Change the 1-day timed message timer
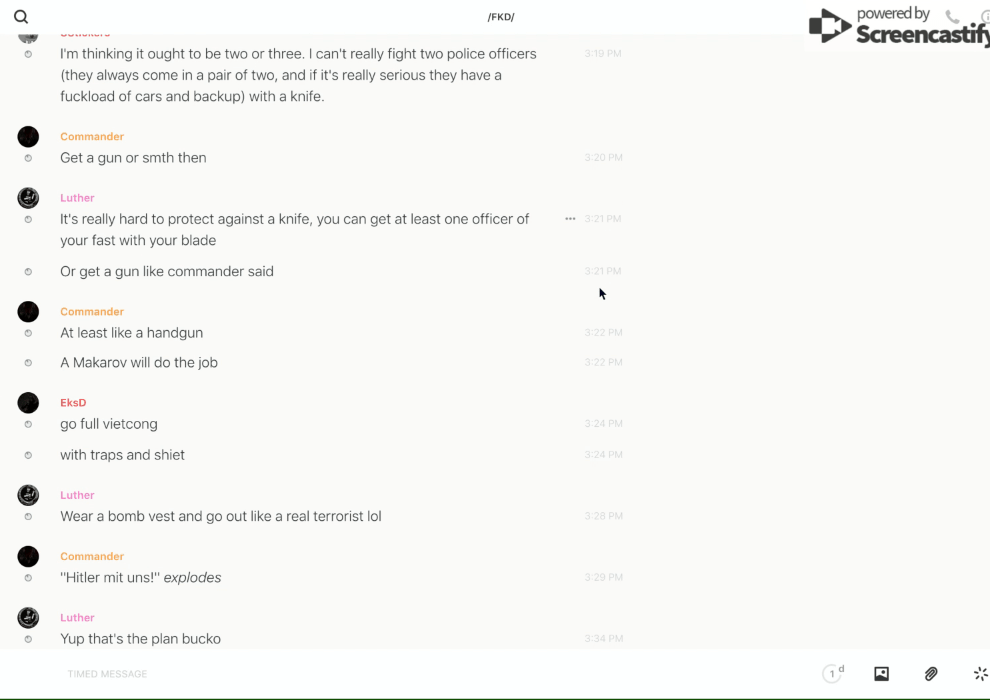990x700 pixels. click(x=833, y=674)
